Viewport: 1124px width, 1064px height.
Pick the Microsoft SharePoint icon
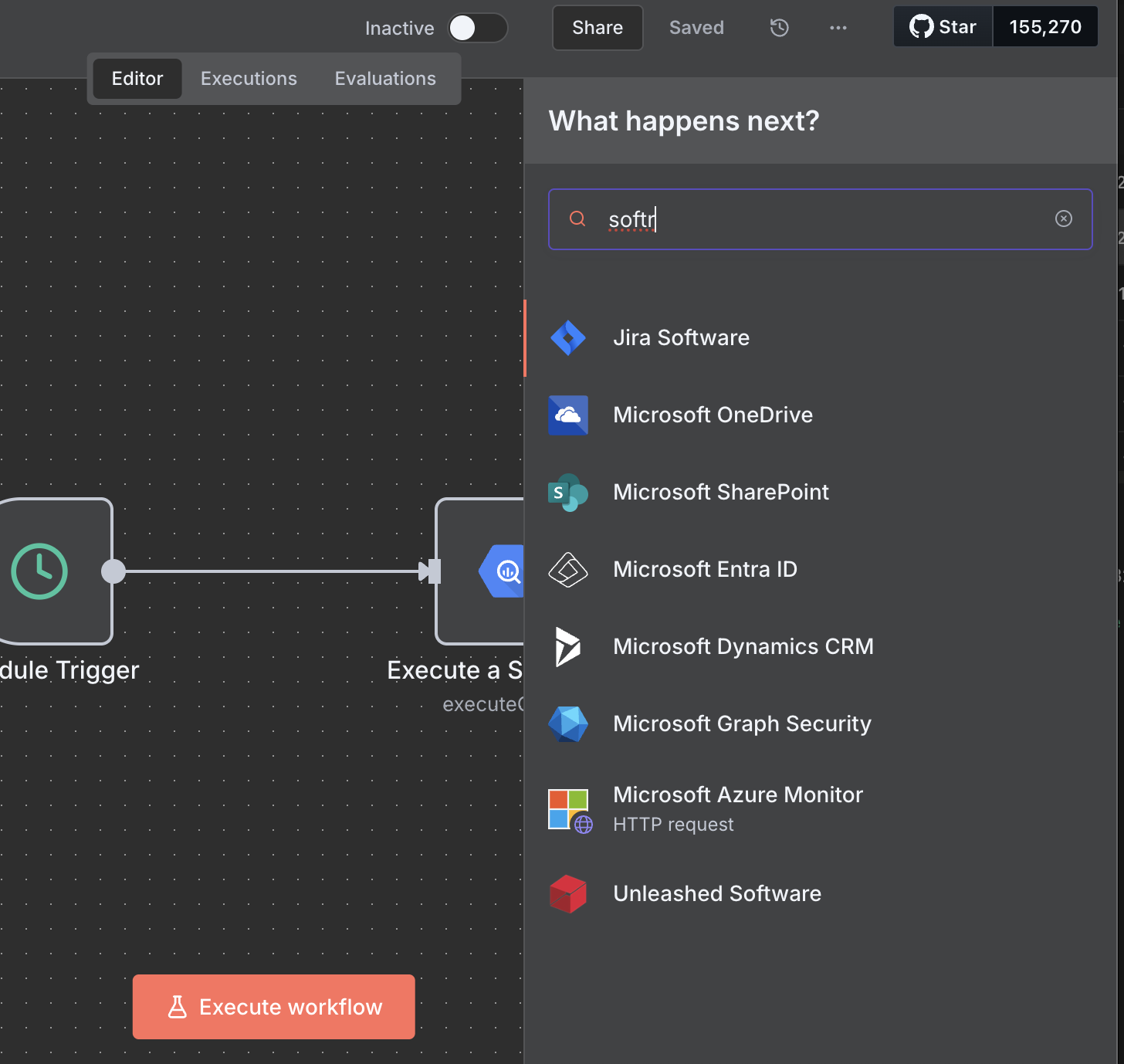(568, 493)
